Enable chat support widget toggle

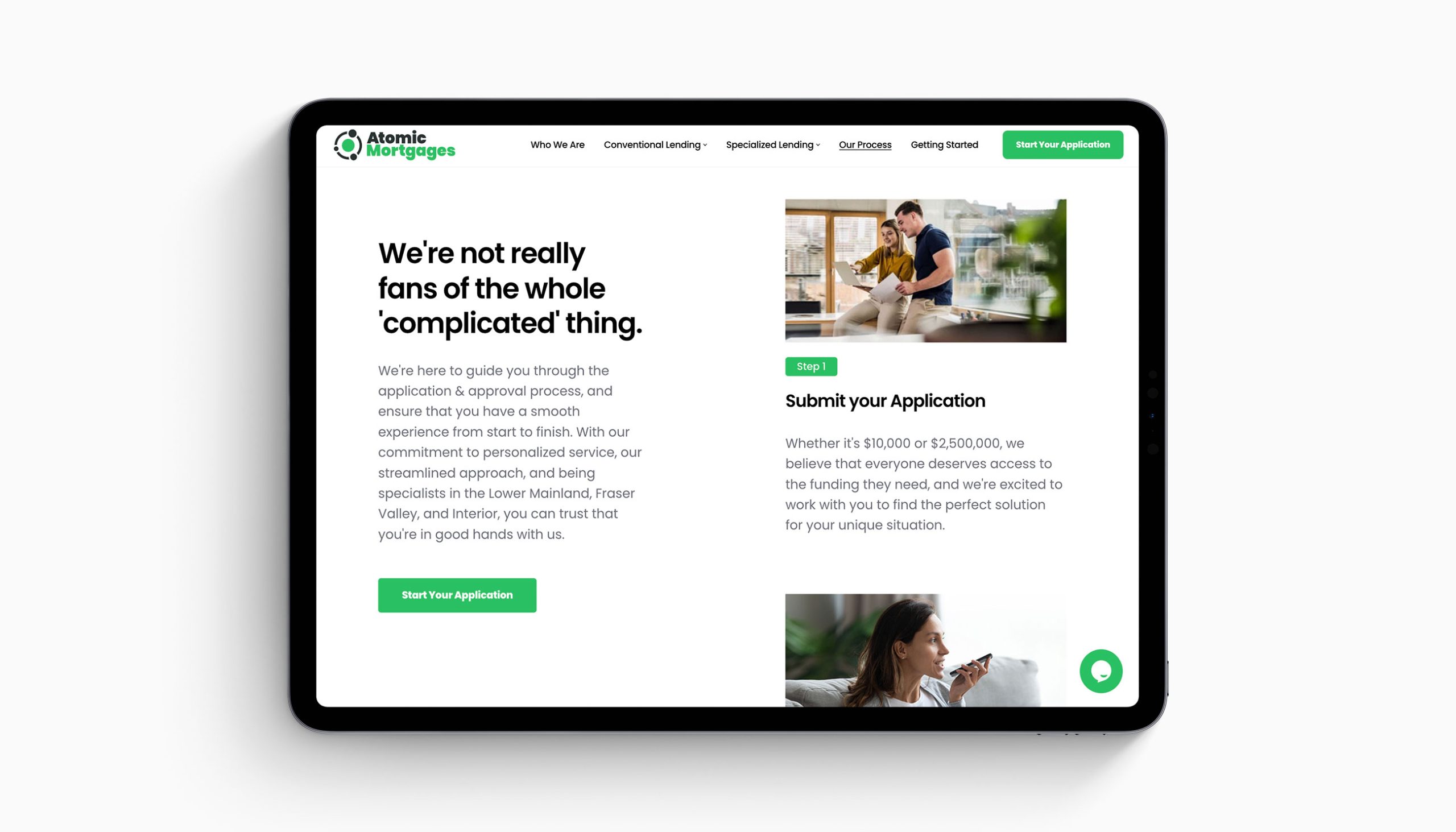pyautogui.click(x=1100, y=670)
